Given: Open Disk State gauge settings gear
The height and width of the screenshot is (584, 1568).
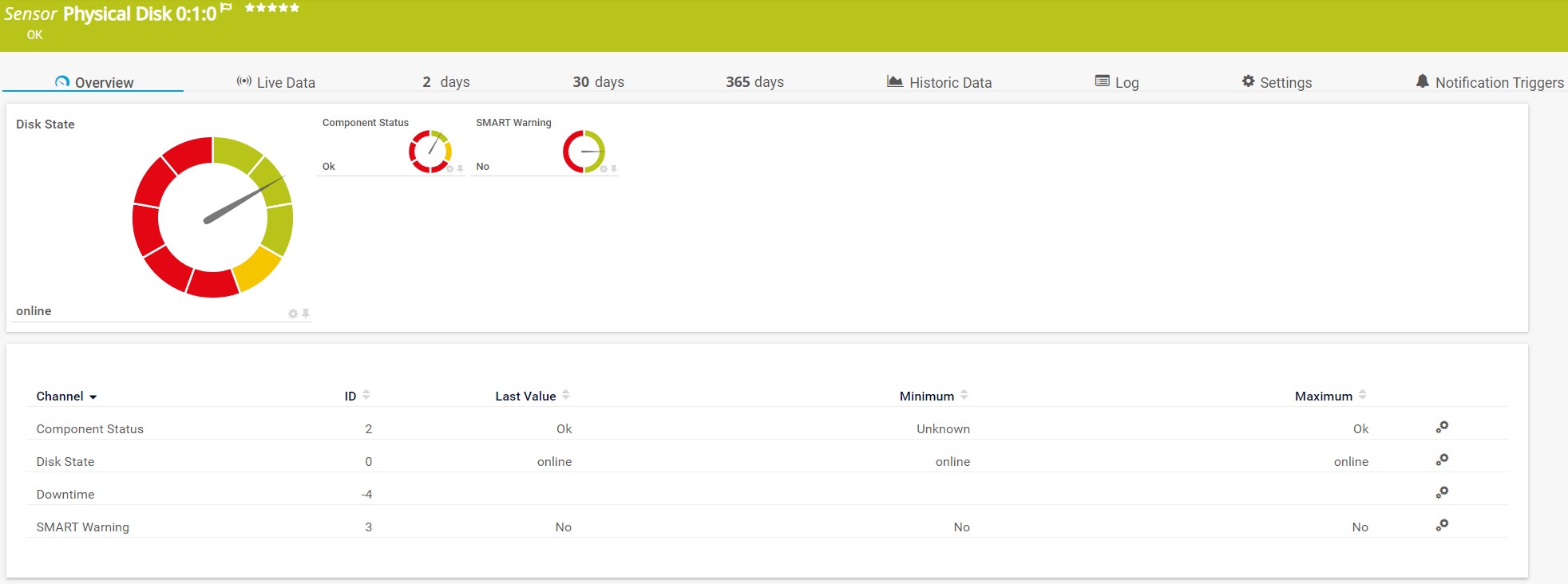Looking at the screenshot, I should coord(293,314).
